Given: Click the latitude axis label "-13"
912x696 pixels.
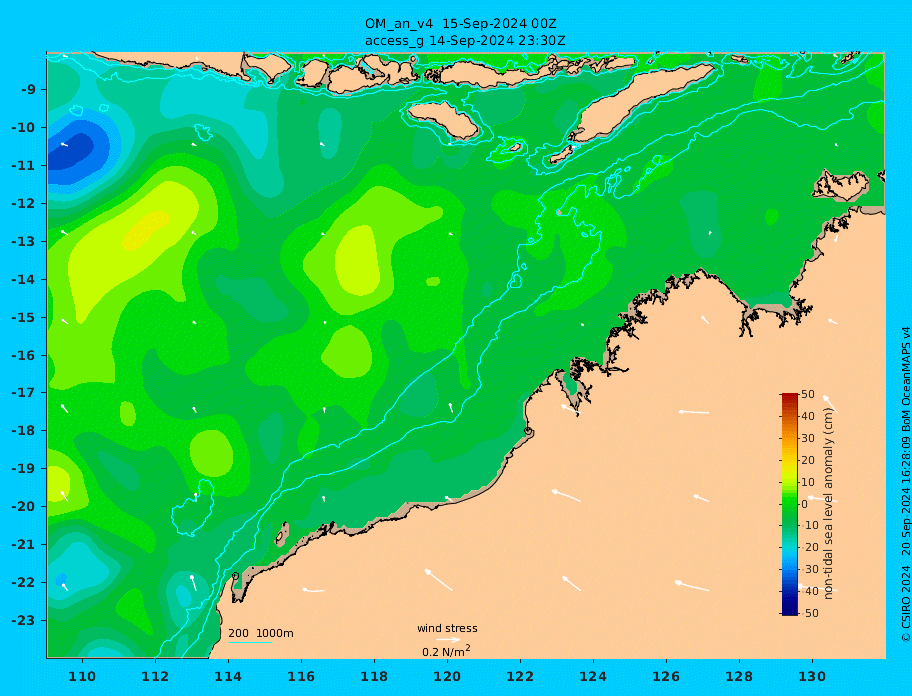Looking at the screenshot, I should coord(23,241).
